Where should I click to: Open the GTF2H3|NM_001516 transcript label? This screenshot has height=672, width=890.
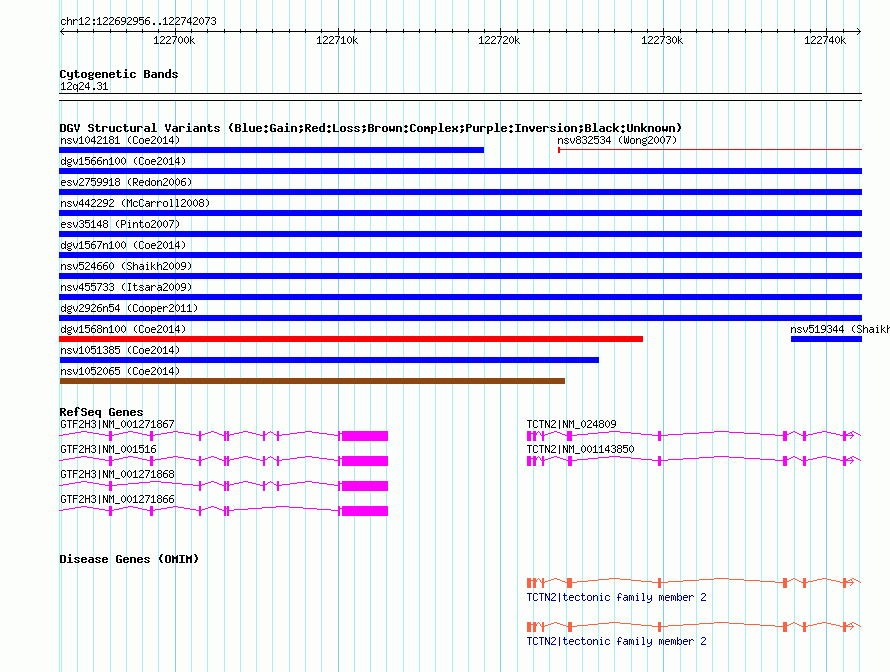108,449
